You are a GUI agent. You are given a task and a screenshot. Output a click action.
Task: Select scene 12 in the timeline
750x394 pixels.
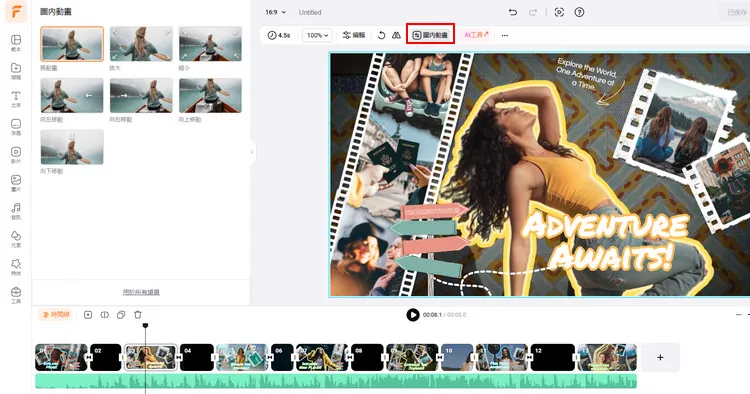pyautogui.click(x=552, y=357)
